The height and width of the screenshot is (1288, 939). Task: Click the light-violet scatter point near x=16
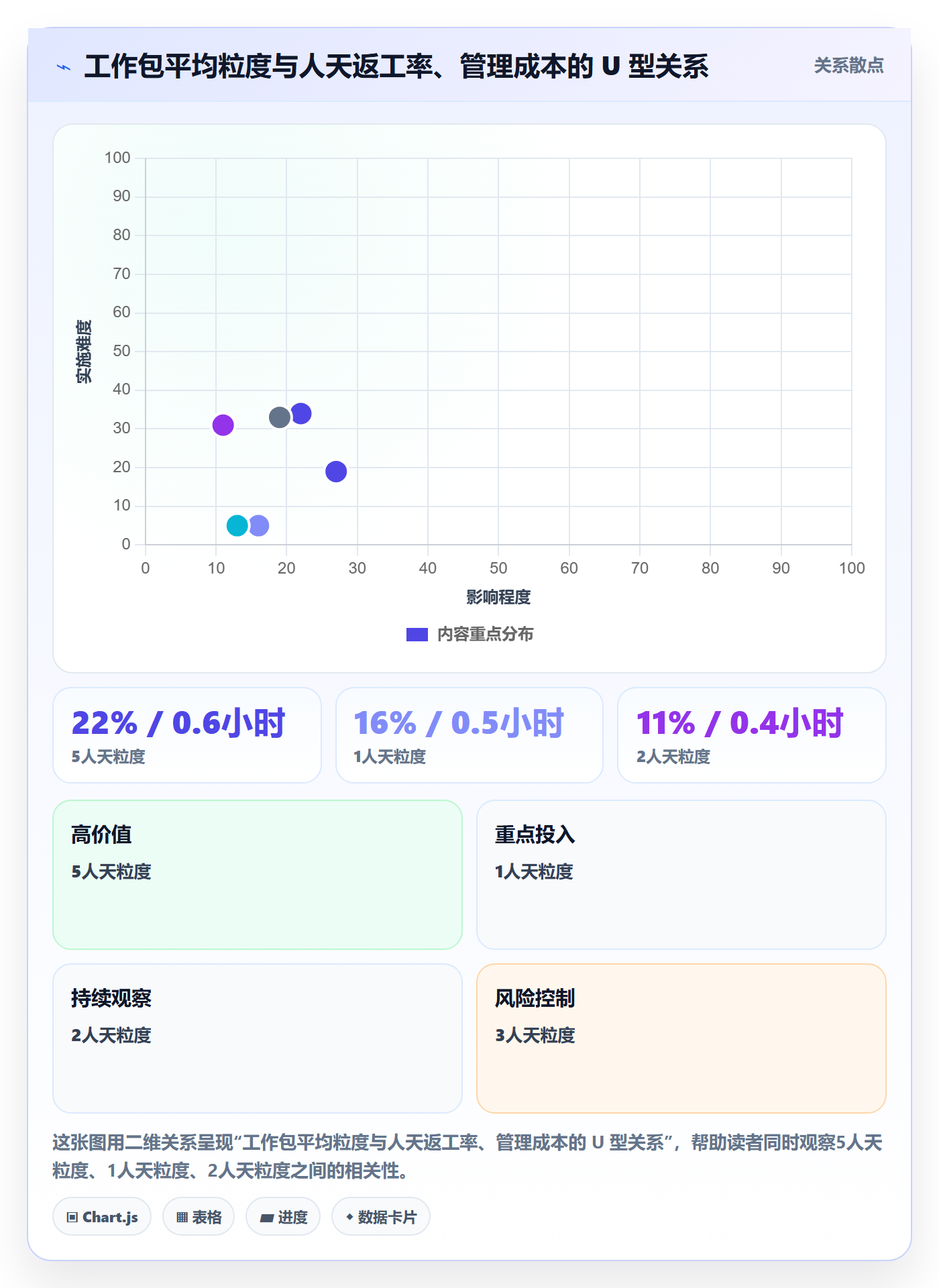260,526
